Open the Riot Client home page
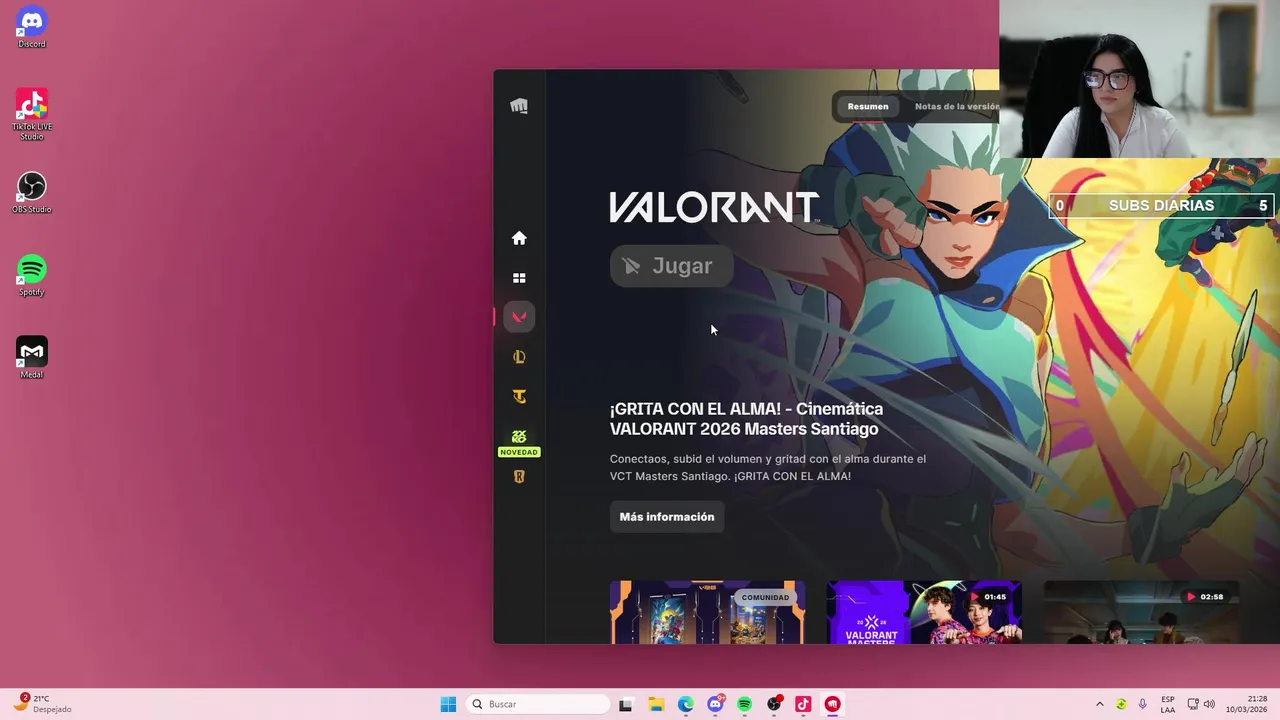This screenshot has width=1280, height=720. tap(519, 238)
